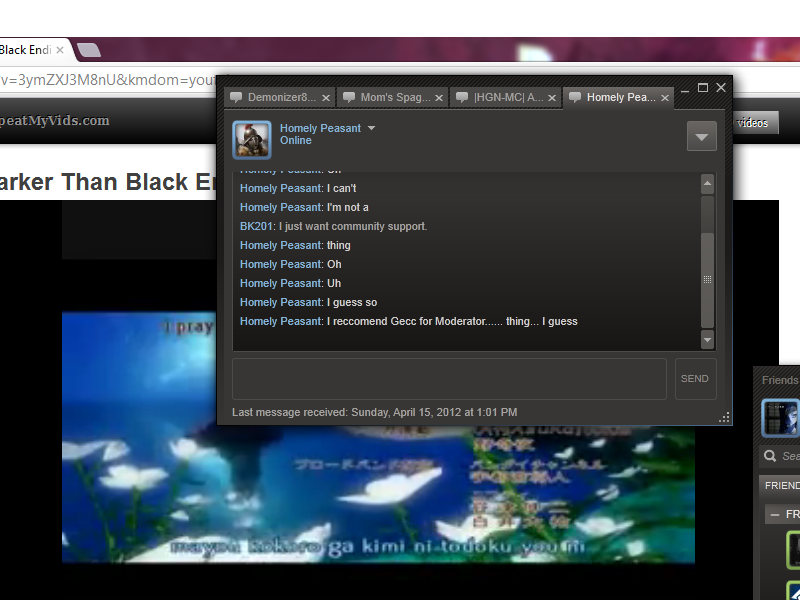Click the Darker Than Black video title

108,182
